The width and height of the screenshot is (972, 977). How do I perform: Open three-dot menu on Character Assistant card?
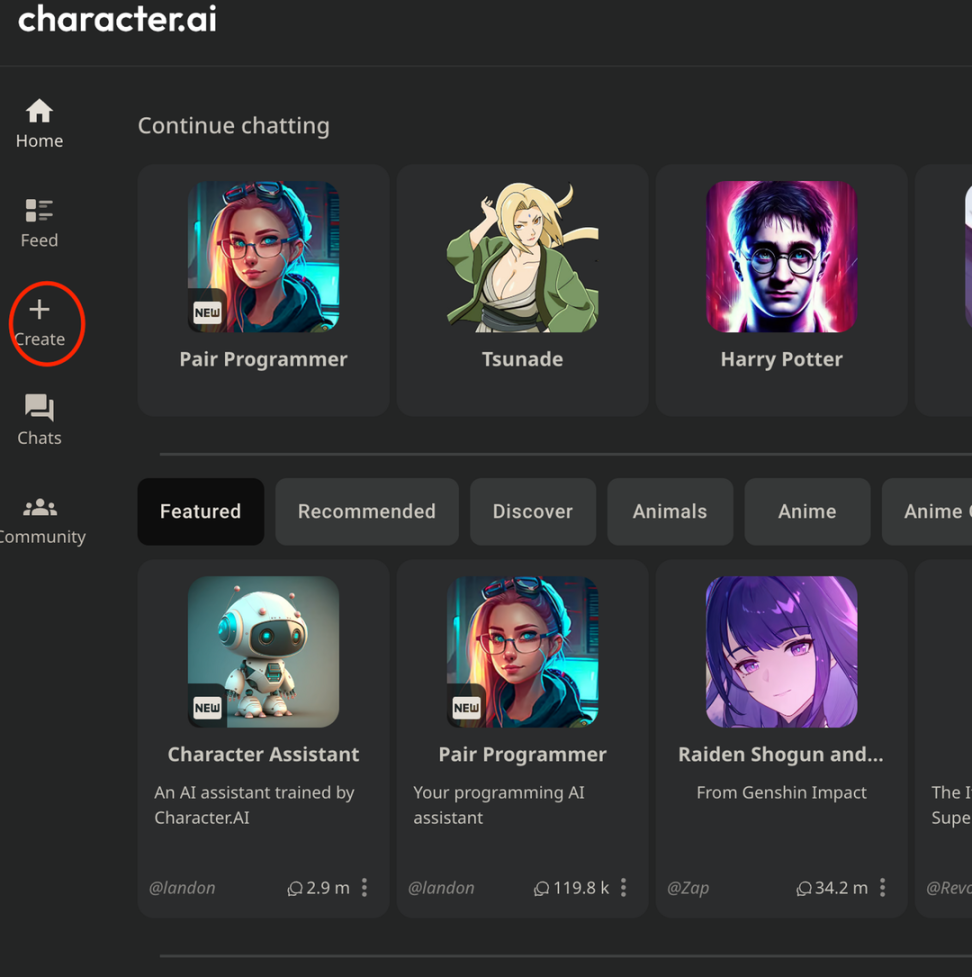coord(364,887)
